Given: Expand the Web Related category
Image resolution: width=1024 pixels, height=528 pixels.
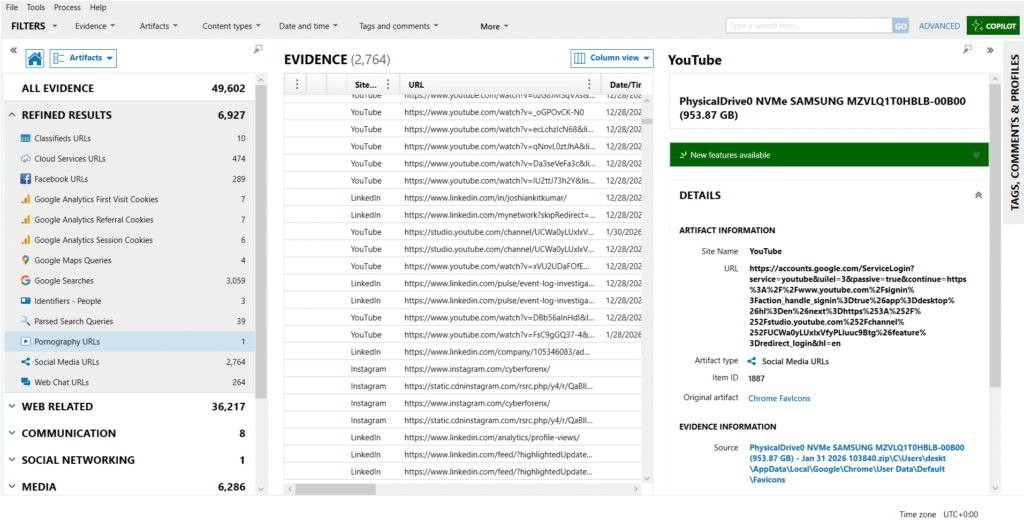Looking at the screenshot, I should 13,407.
